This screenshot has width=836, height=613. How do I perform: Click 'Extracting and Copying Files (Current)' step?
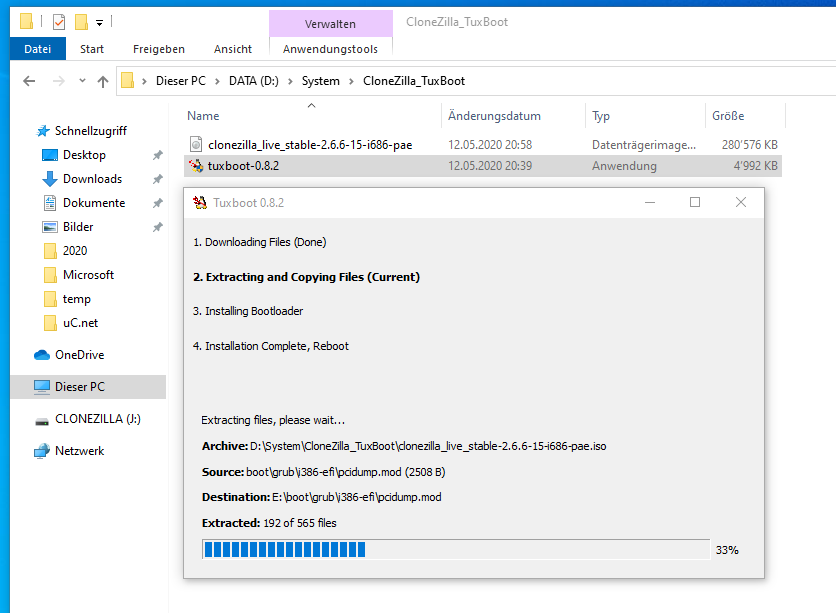pyautogui.click(x=307, y=277)
